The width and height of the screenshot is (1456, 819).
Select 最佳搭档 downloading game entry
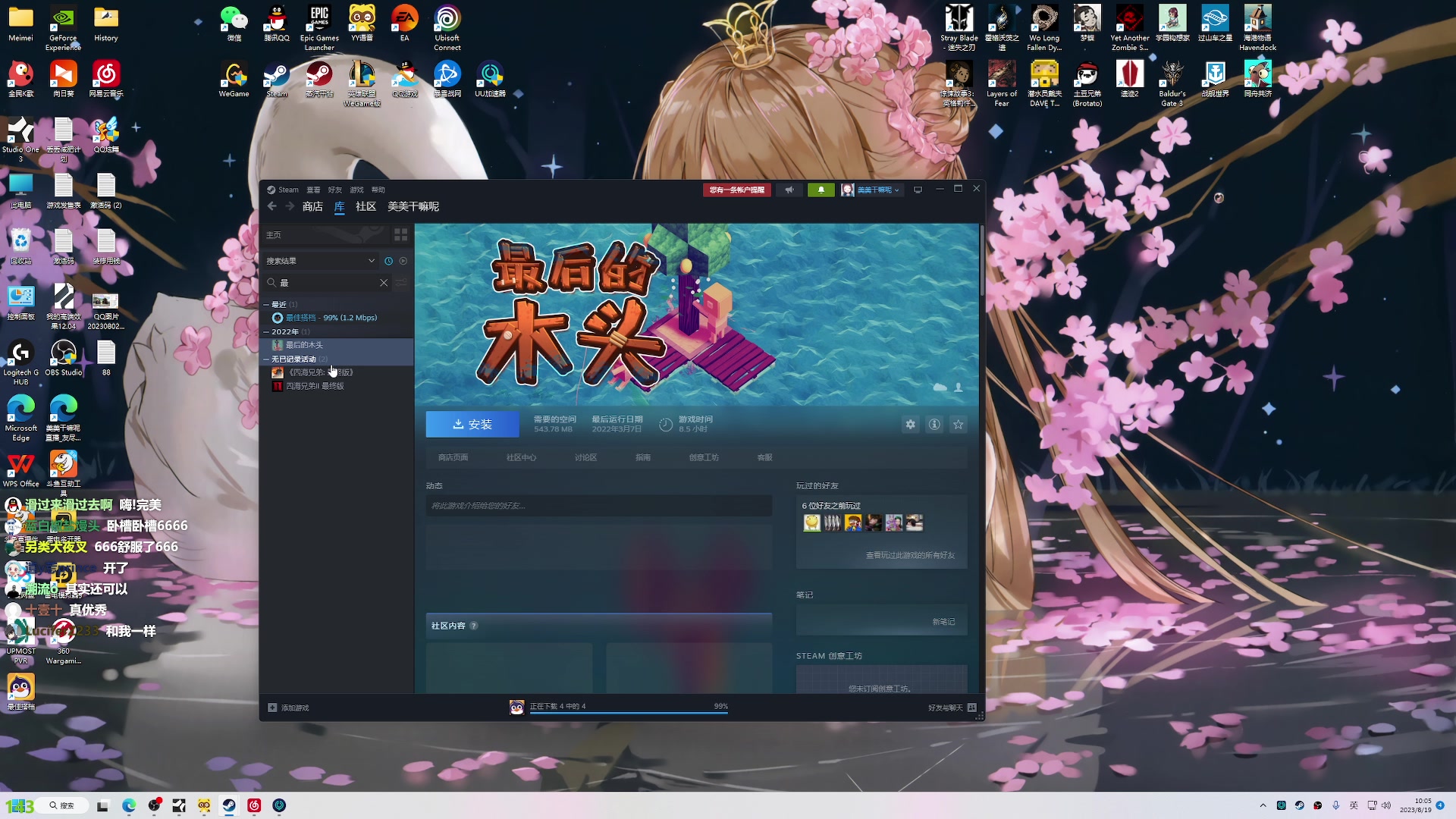coord(338,318)
